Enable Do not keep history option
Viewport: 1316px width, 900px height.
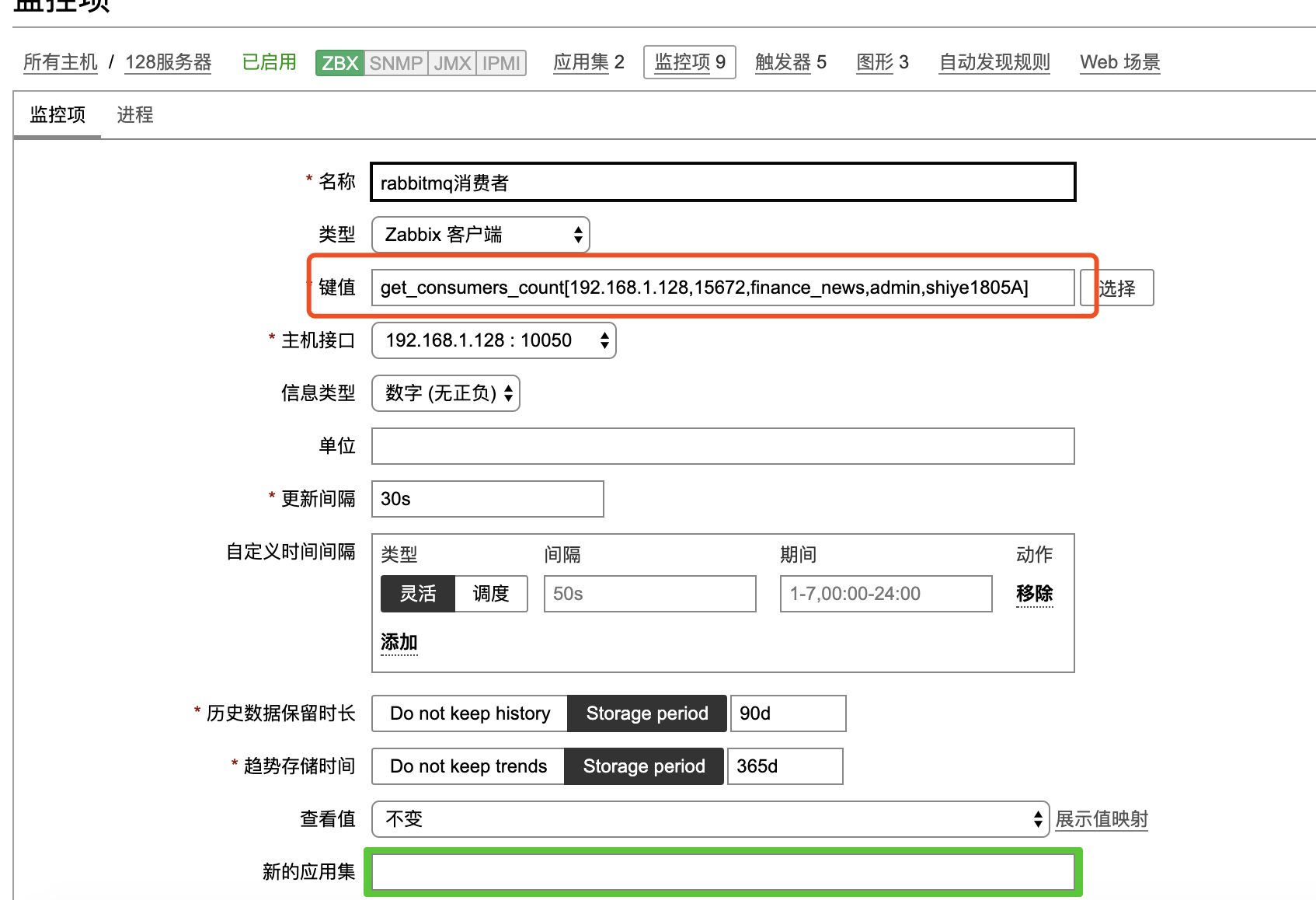[468, 713]
